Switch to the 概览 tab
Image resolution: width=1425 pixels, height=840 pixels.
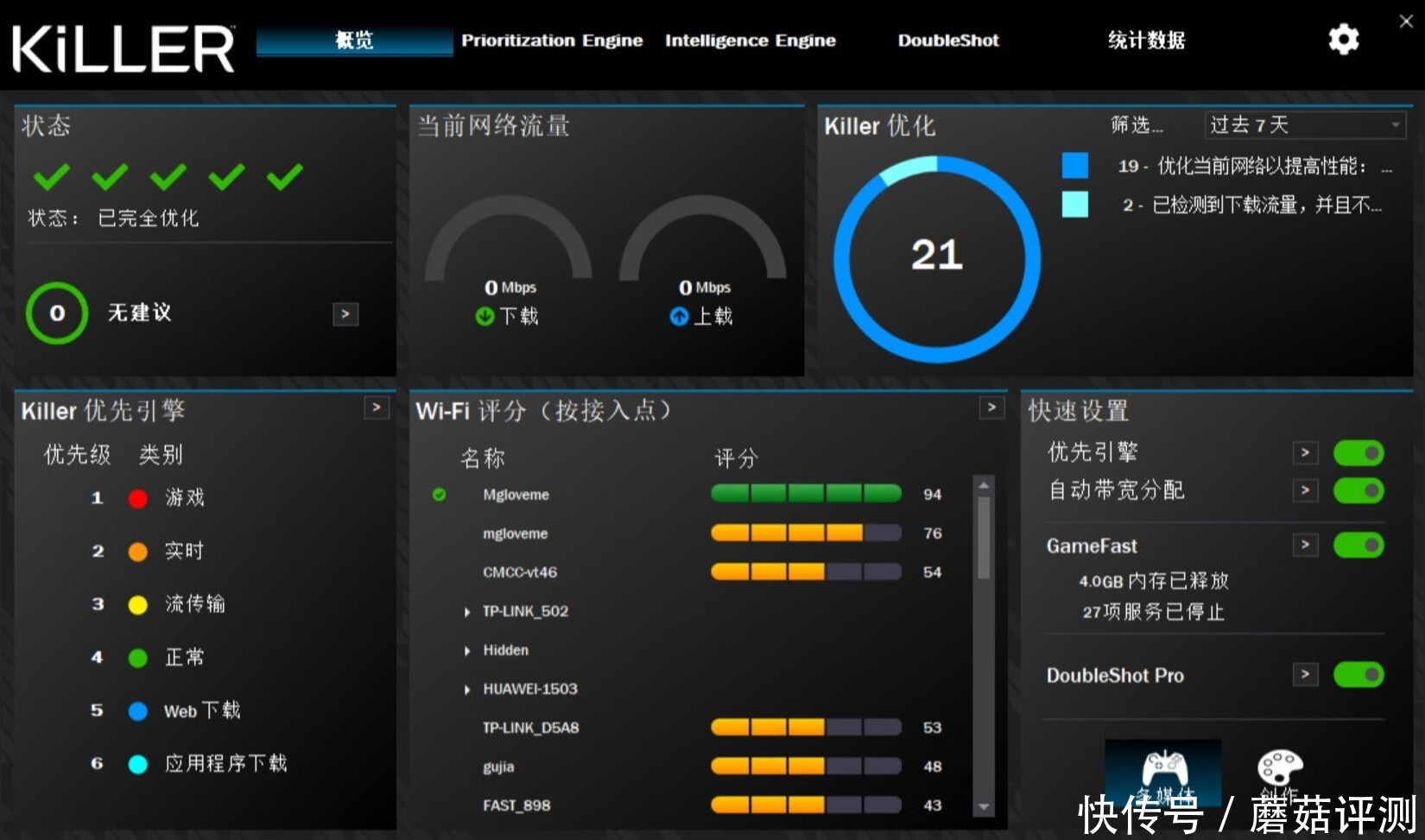click(354, 41)
